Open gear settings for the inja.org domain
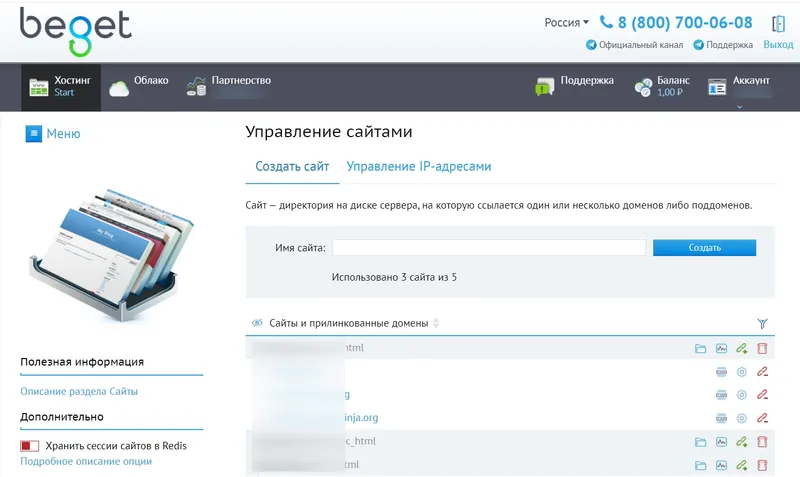Viewport: 800px width, 477px height. 741,418
